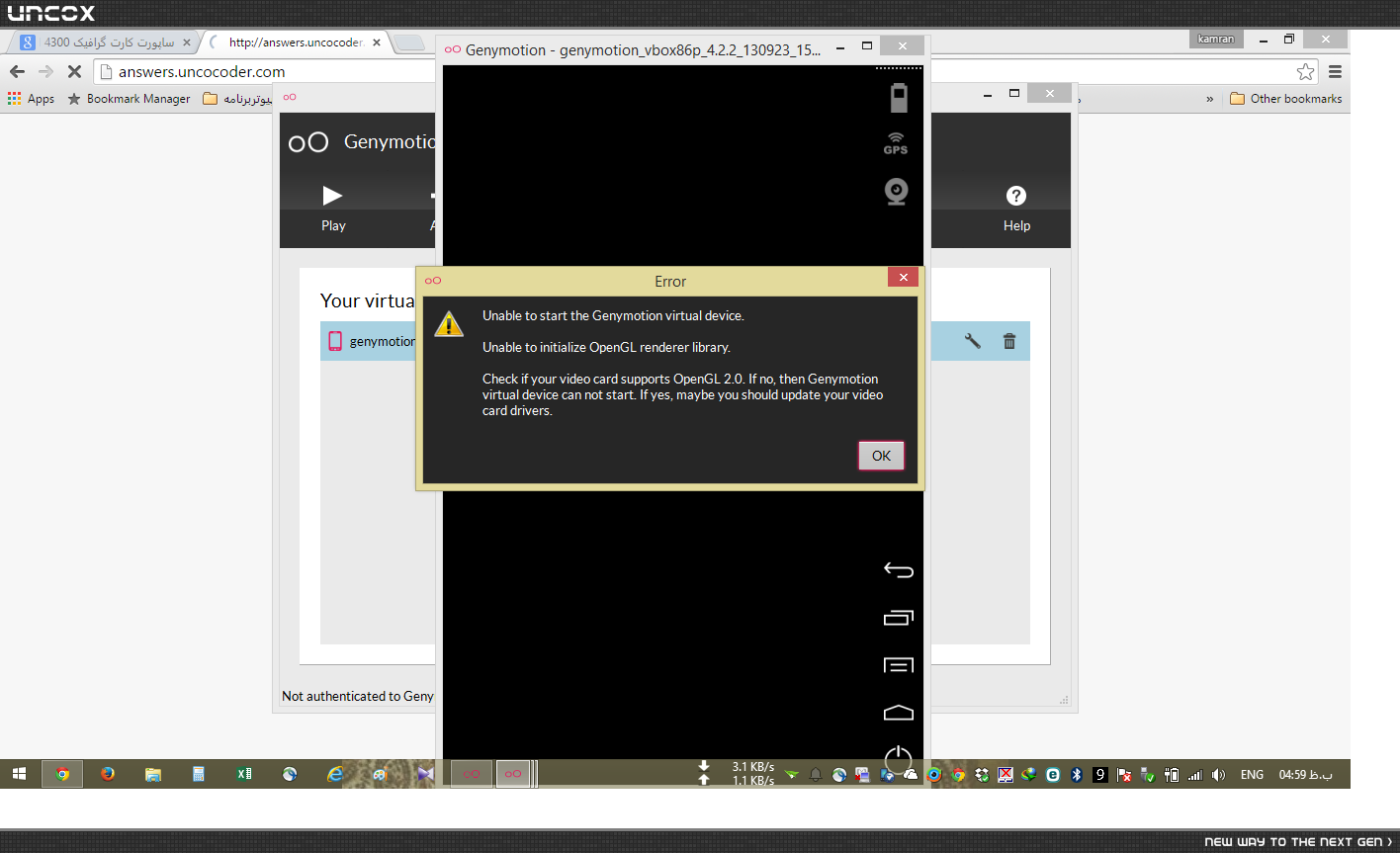This screenshot has width=1400, height=853.
Task: Open volume control in the system tray
Action: [x=1219, y=775]
